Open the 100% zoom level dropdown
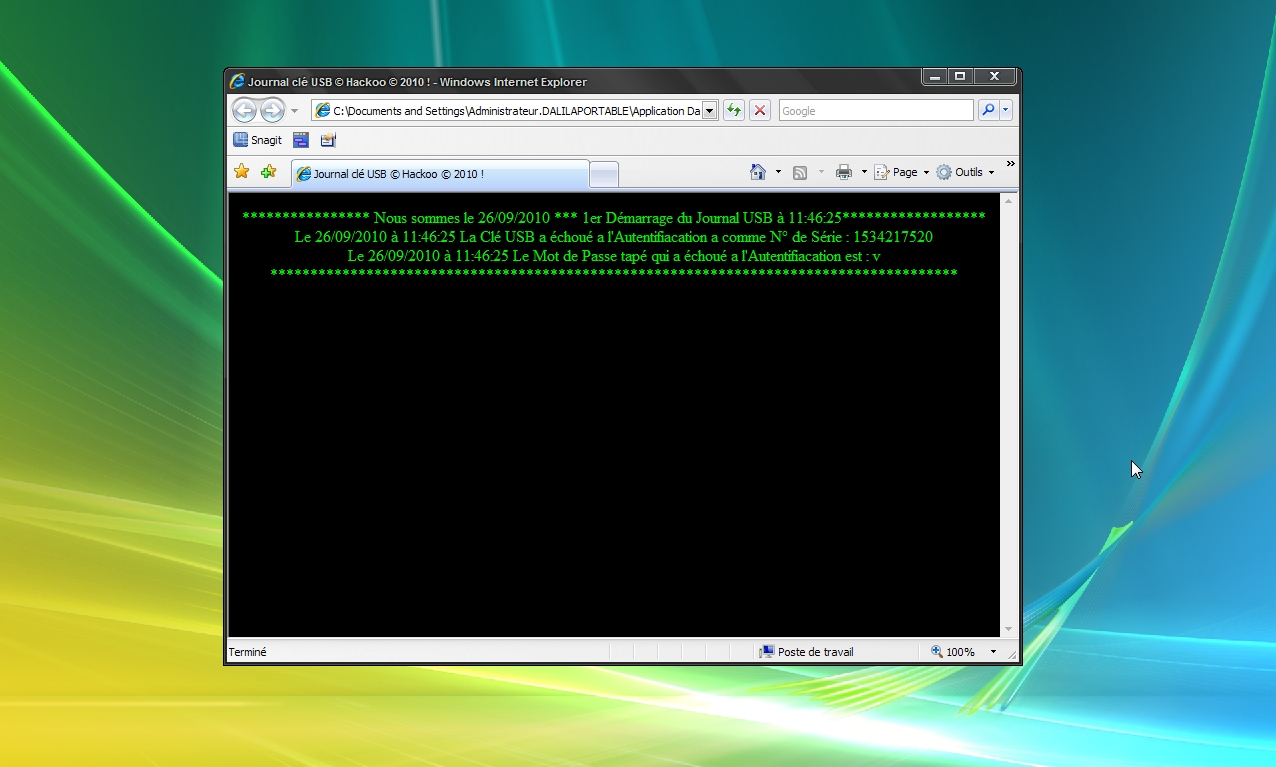 pos(993,652)
